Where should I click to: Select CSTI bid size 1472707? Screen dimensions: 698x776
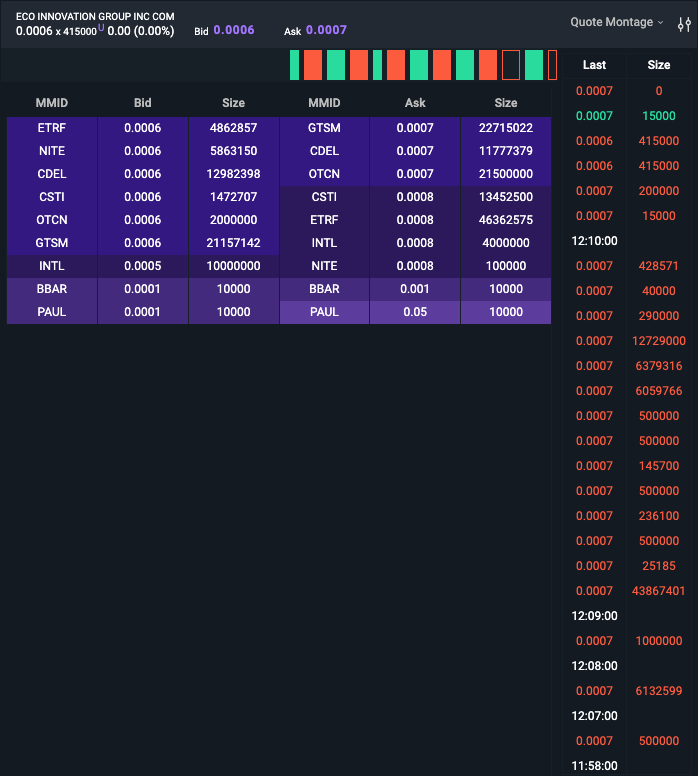point(234,197)
